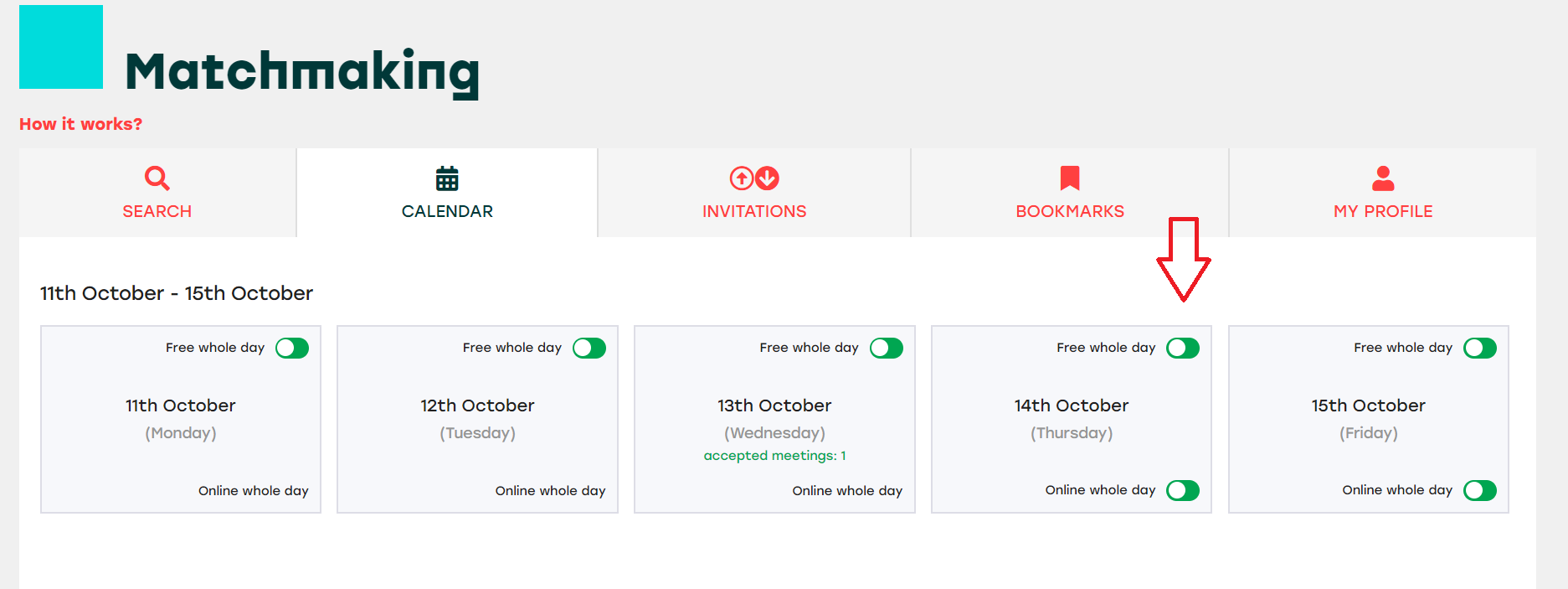Toggle Free whole day for 11th October
Image resolution: width=1568 pixels, height=589 pixels.
point(292,348)
